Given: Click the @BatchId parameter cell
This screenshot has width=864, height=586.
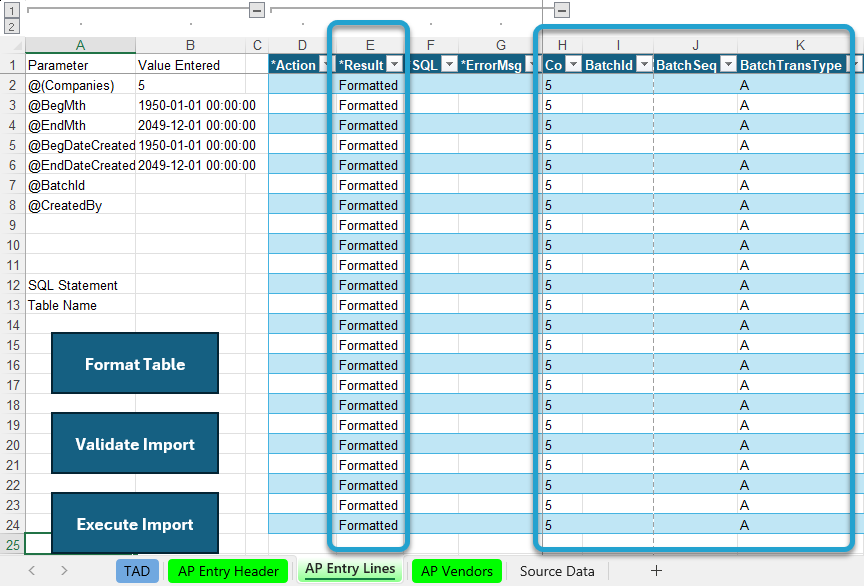Looking at the screenshot, I should click(x=80, y=185).
